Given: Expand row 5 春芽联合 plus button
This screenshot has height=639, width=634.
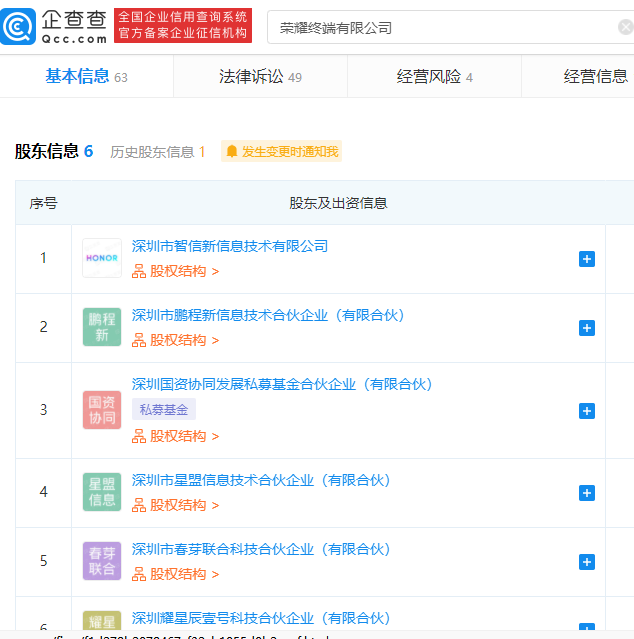Looking at the screenshot, I should coord(587,562).
